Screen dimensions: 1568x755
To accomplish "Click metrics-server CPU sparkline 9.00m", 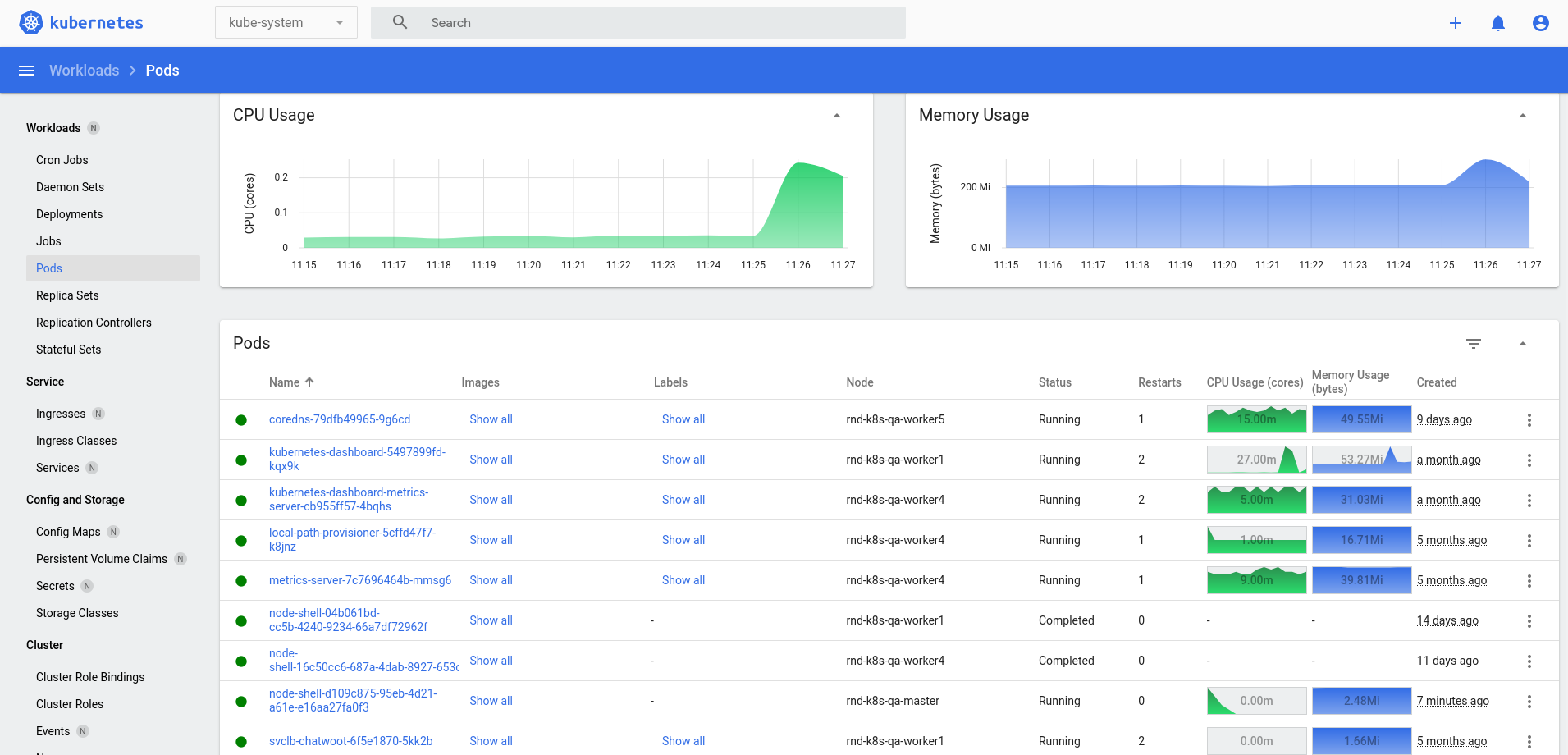I will pos(1256,580).
